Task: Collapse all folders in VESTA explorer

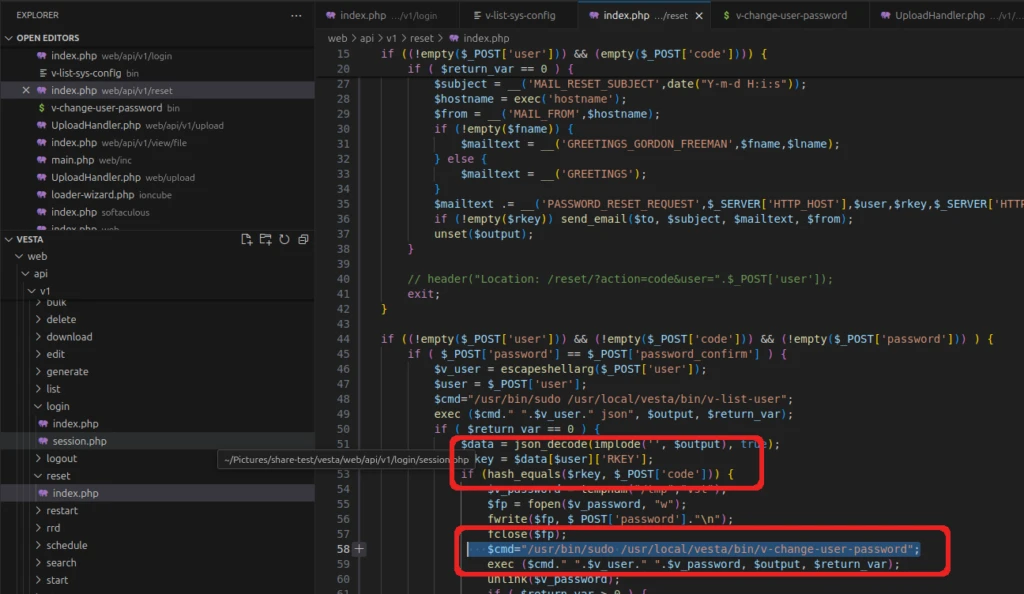Action: [x=303, y=240]
